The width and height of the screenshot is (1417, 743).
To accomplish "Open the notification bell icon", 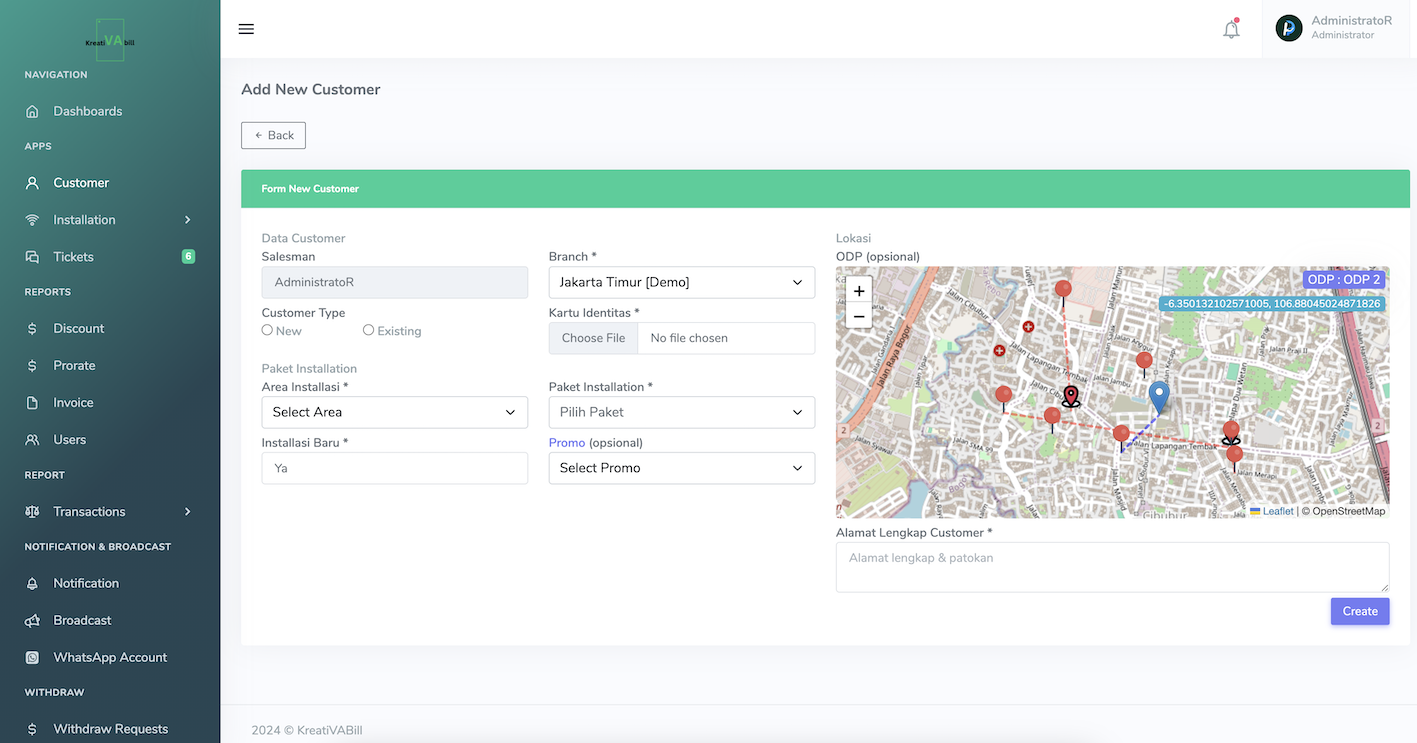I will [x=1231, y=29].
